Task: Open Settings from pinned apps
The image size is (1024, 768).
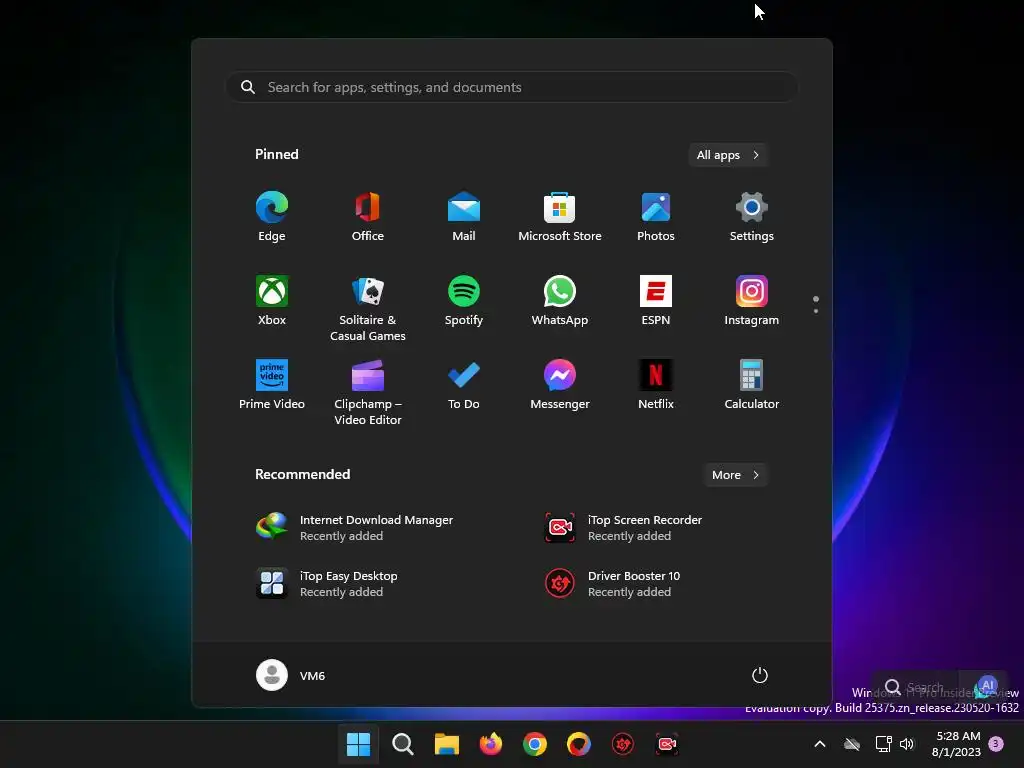Action: pyautogui.click(x=752, y=217)
